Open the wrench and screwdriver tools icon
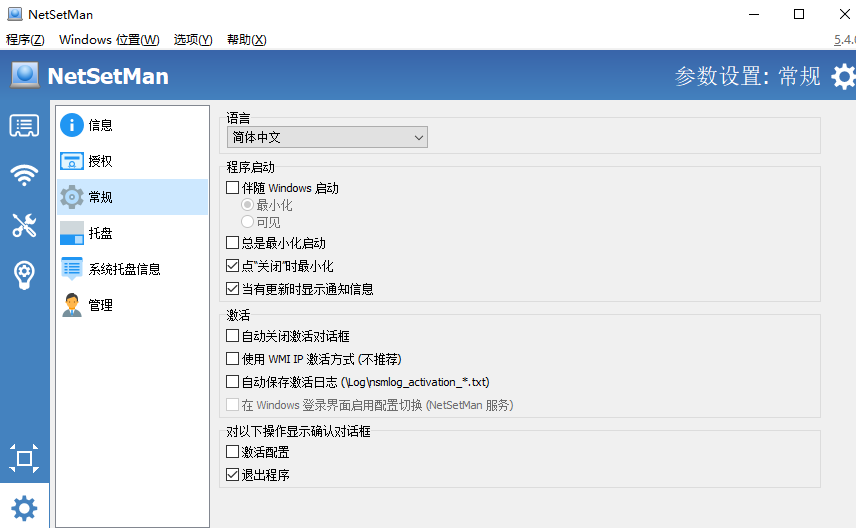This screenshot has width=856, height=528. point(24,225)
